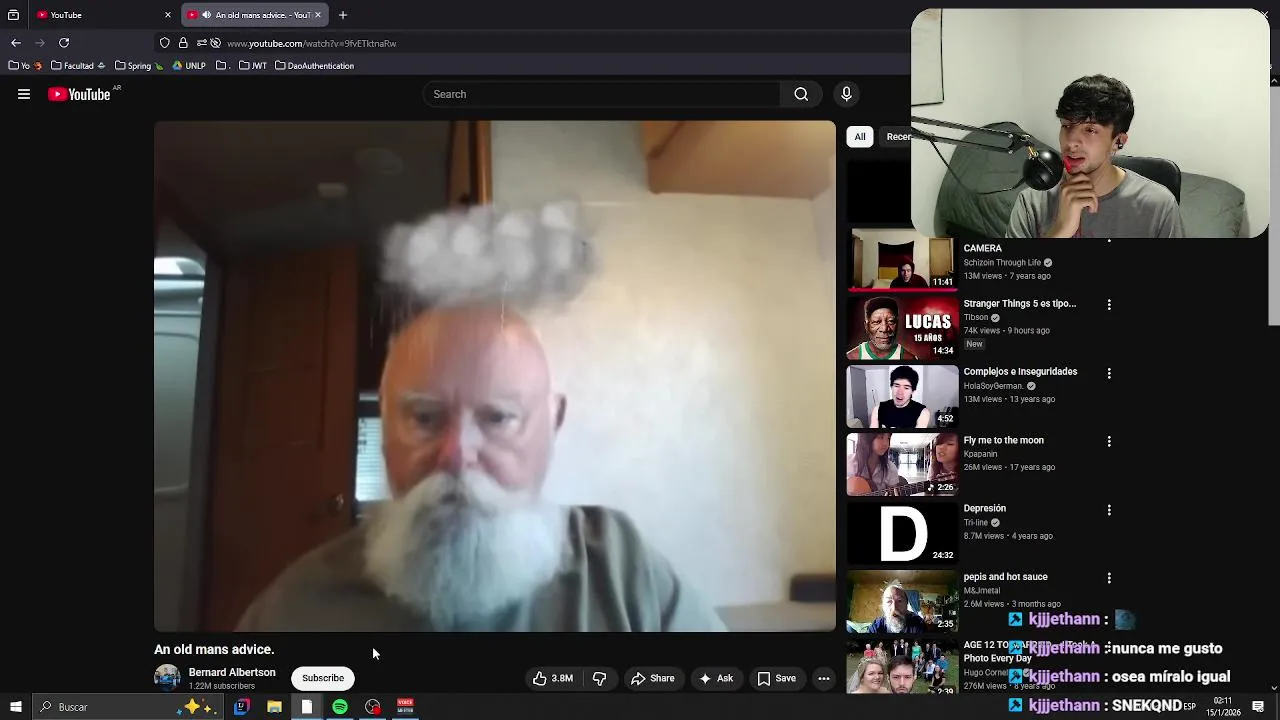1280x720 pixels.
Task: Open the Facultad bookmark folder
Action: coord(78,66)
